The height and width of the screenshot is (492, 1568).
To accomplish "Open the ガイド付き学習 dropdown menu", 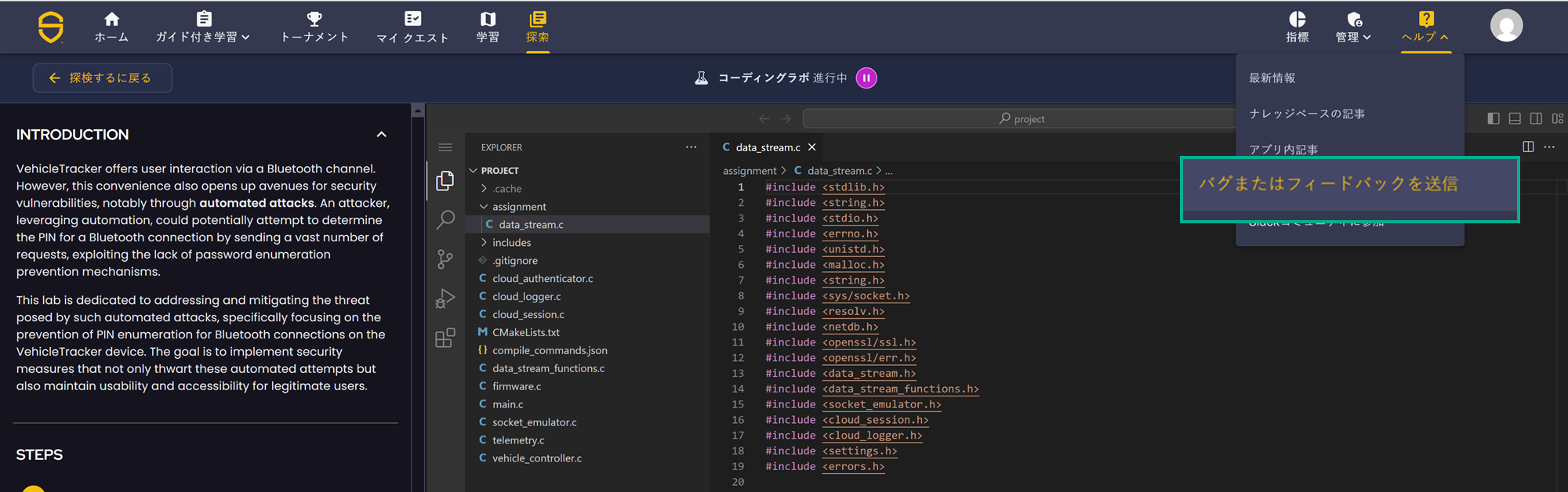I will [203, 27].
